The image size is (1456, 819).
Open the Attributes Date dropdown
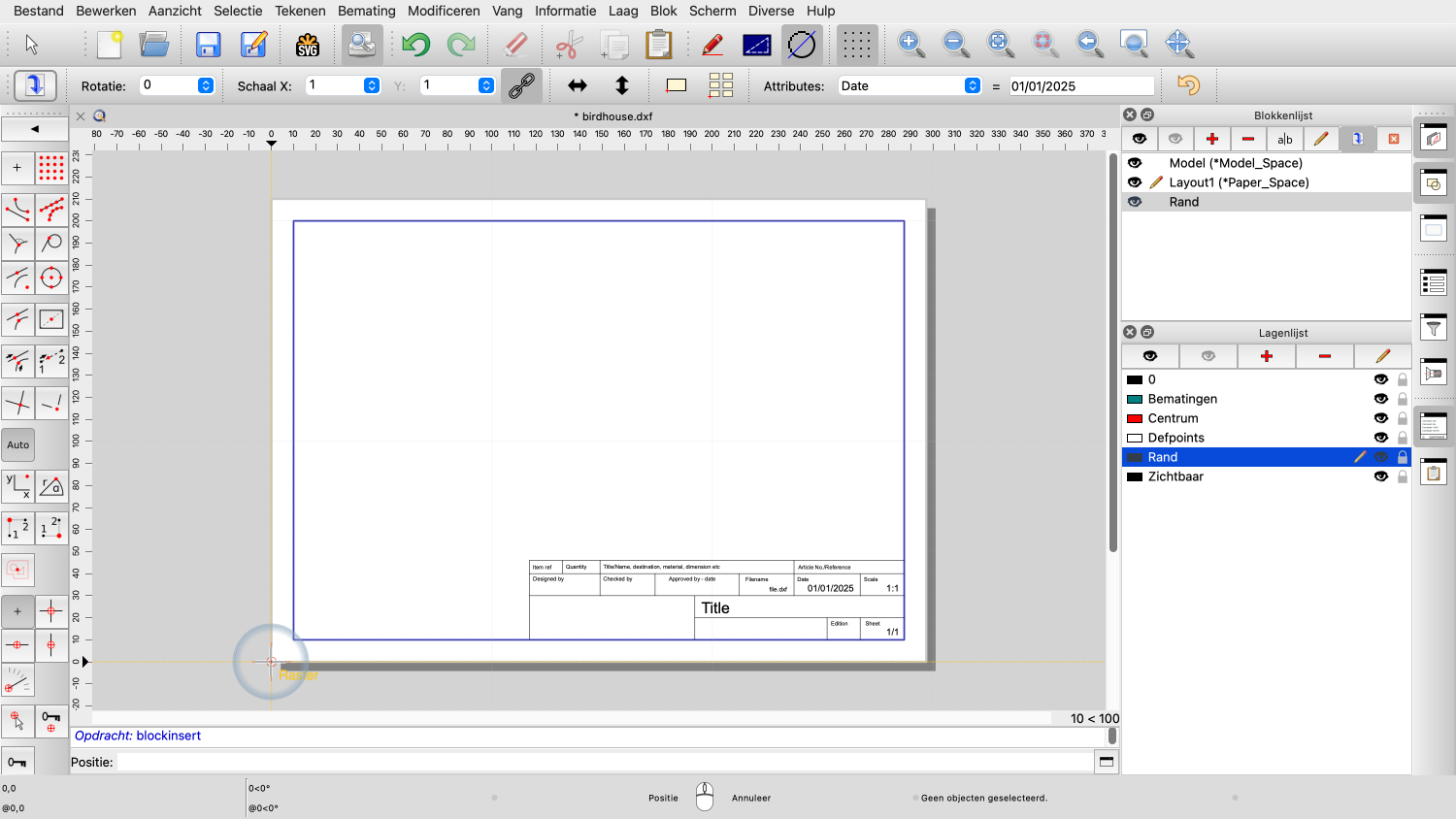973,85
